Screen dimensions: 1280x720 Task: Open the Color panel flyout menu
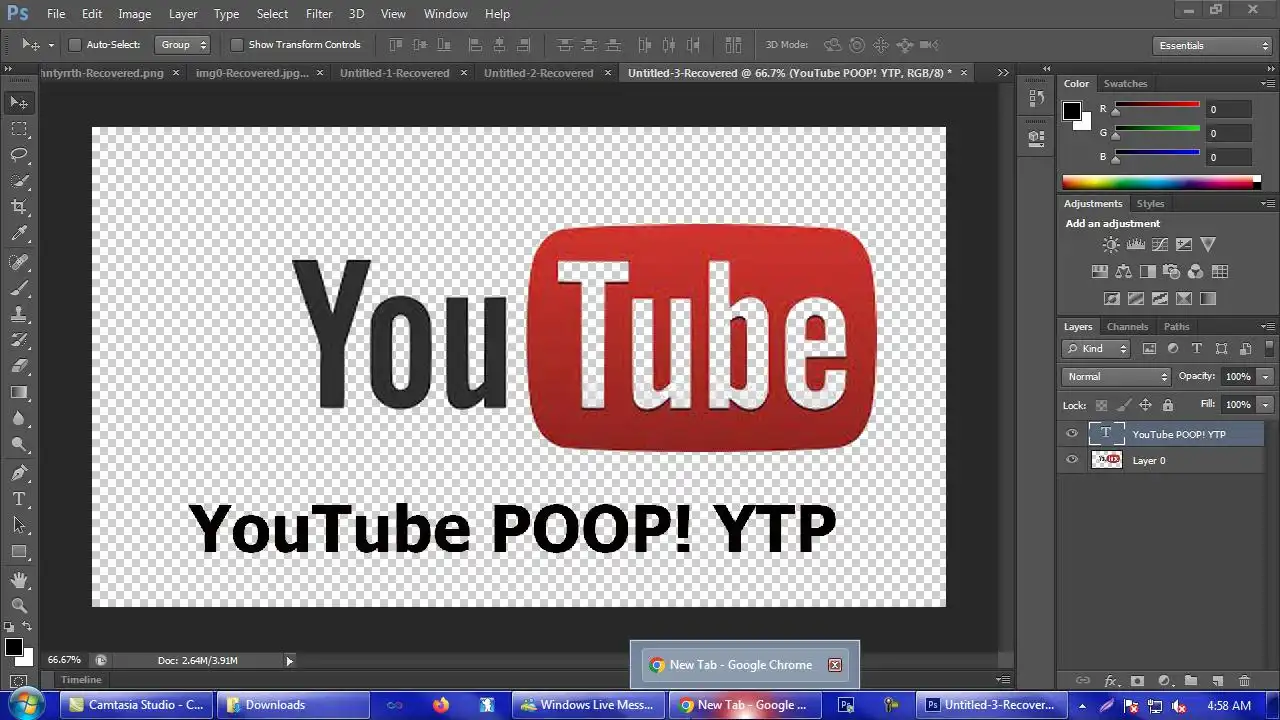1268,84
